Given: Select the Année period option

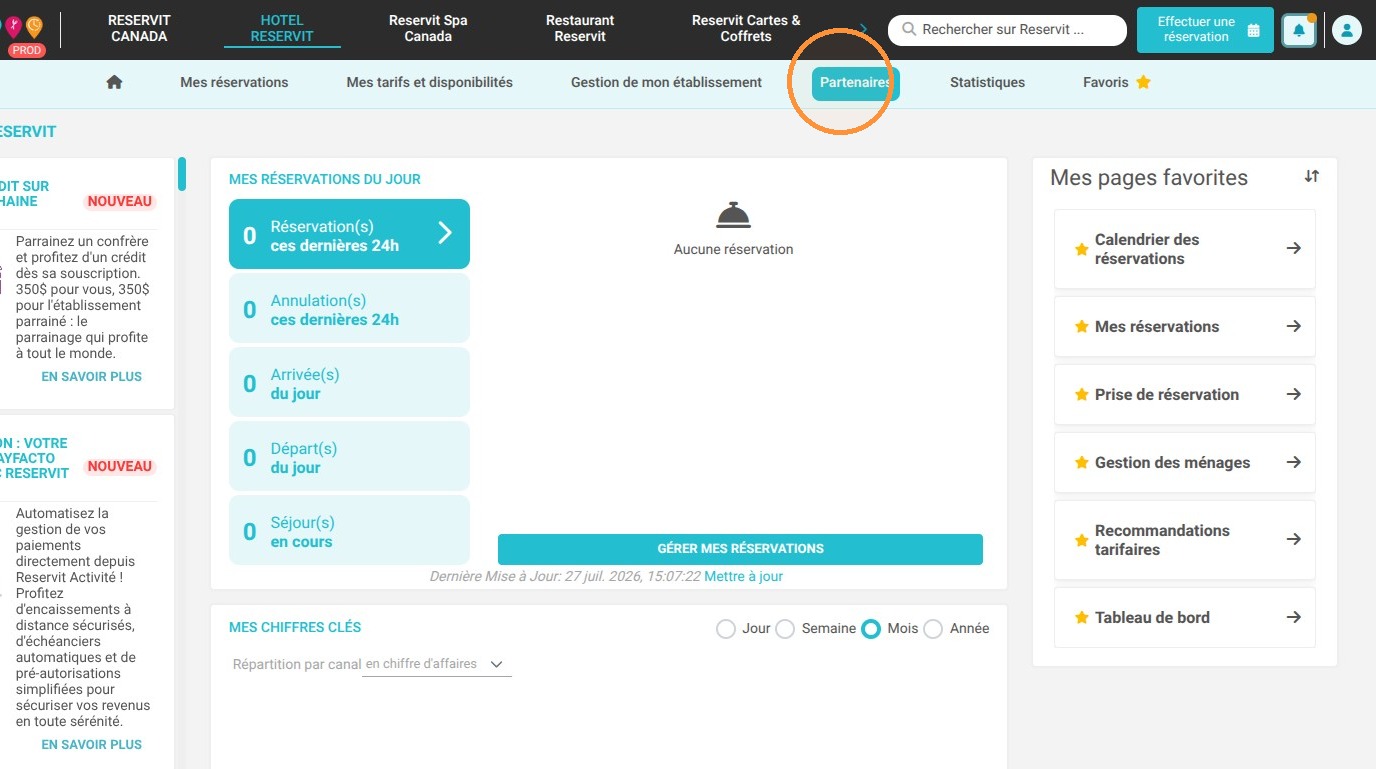Looking at the screenshot, I should pyautogui.click(x=933, y=629).
